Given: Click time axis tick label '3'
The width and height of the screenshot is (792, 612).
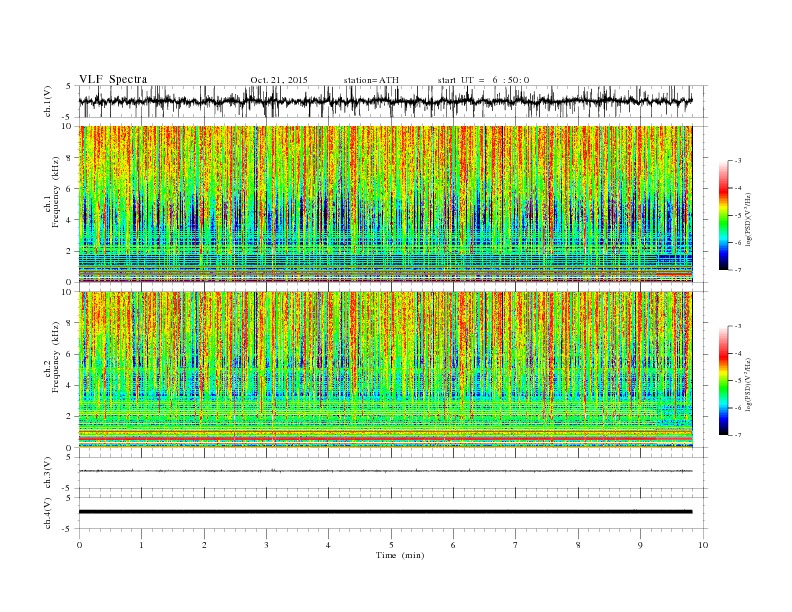Looking at the screenshot, I should click(x=266, y=545).
